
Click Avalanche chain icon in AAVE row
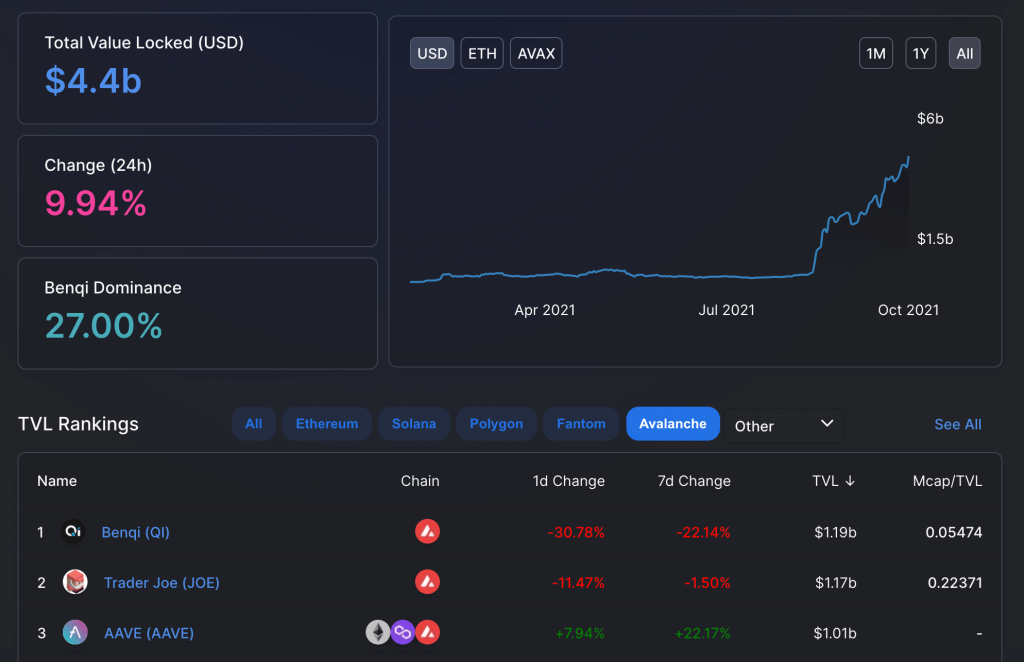coord(428,632)
